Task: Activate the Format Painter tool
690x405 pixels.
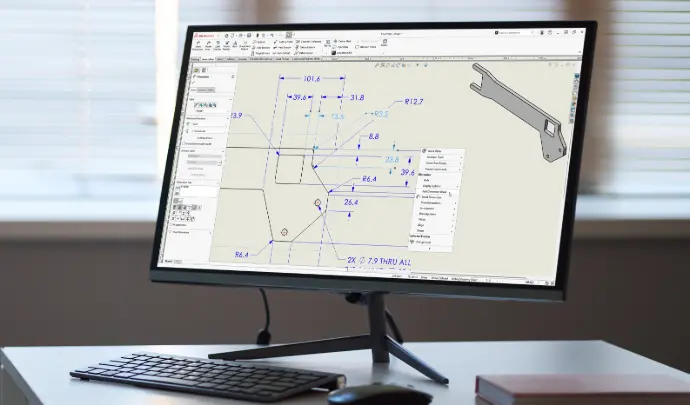Action: point(227,45)
